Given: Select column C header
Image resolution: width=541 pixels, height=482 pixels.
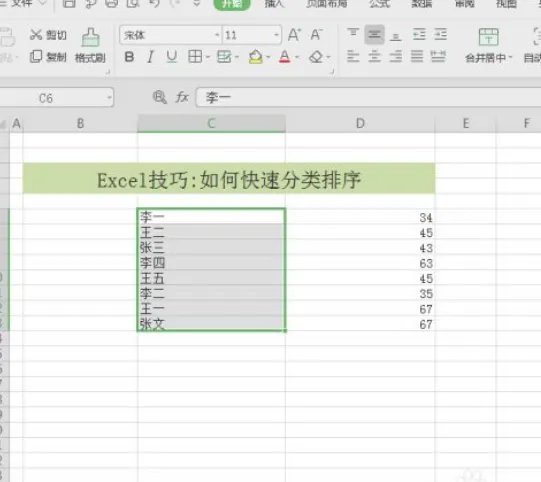Looking at the screenshot, I should pyautogui.click(x=212, y=123).
